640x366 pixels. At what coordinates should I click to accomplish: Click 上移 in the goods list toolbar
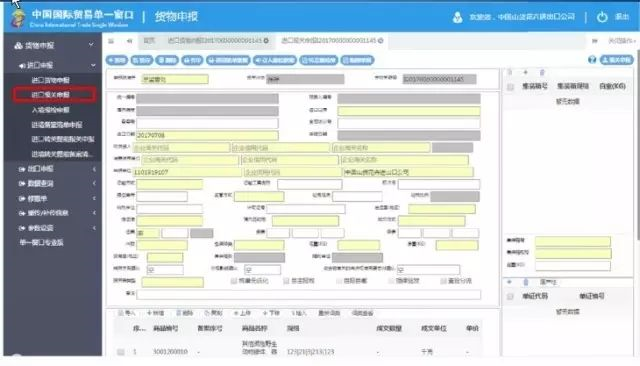point(242,313)
